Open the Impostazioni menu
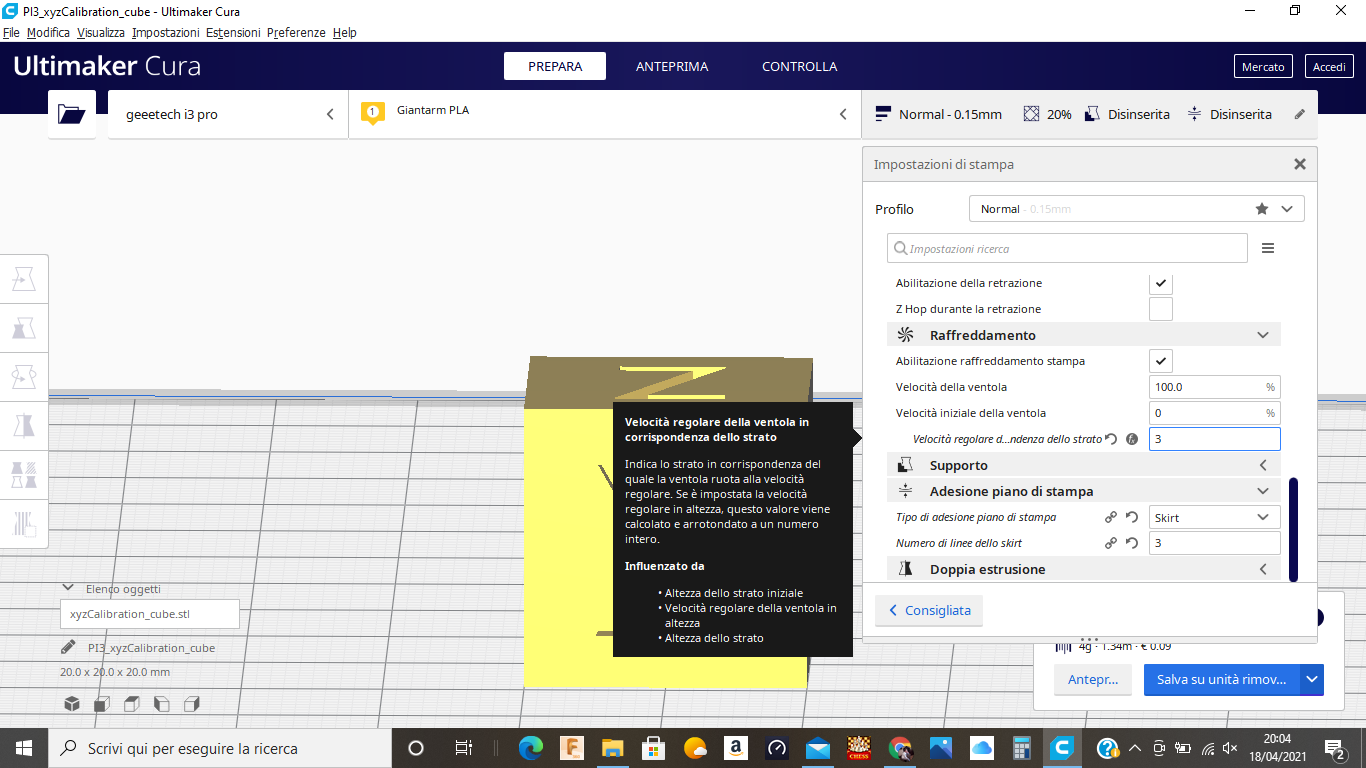 tap(166, 32)
